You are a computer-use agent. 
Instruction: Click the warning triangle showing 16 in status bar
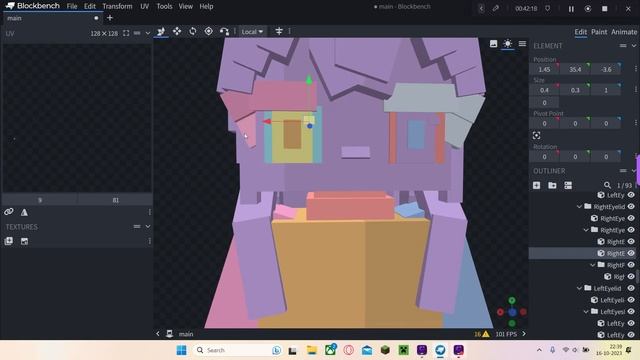pos(482,334)
